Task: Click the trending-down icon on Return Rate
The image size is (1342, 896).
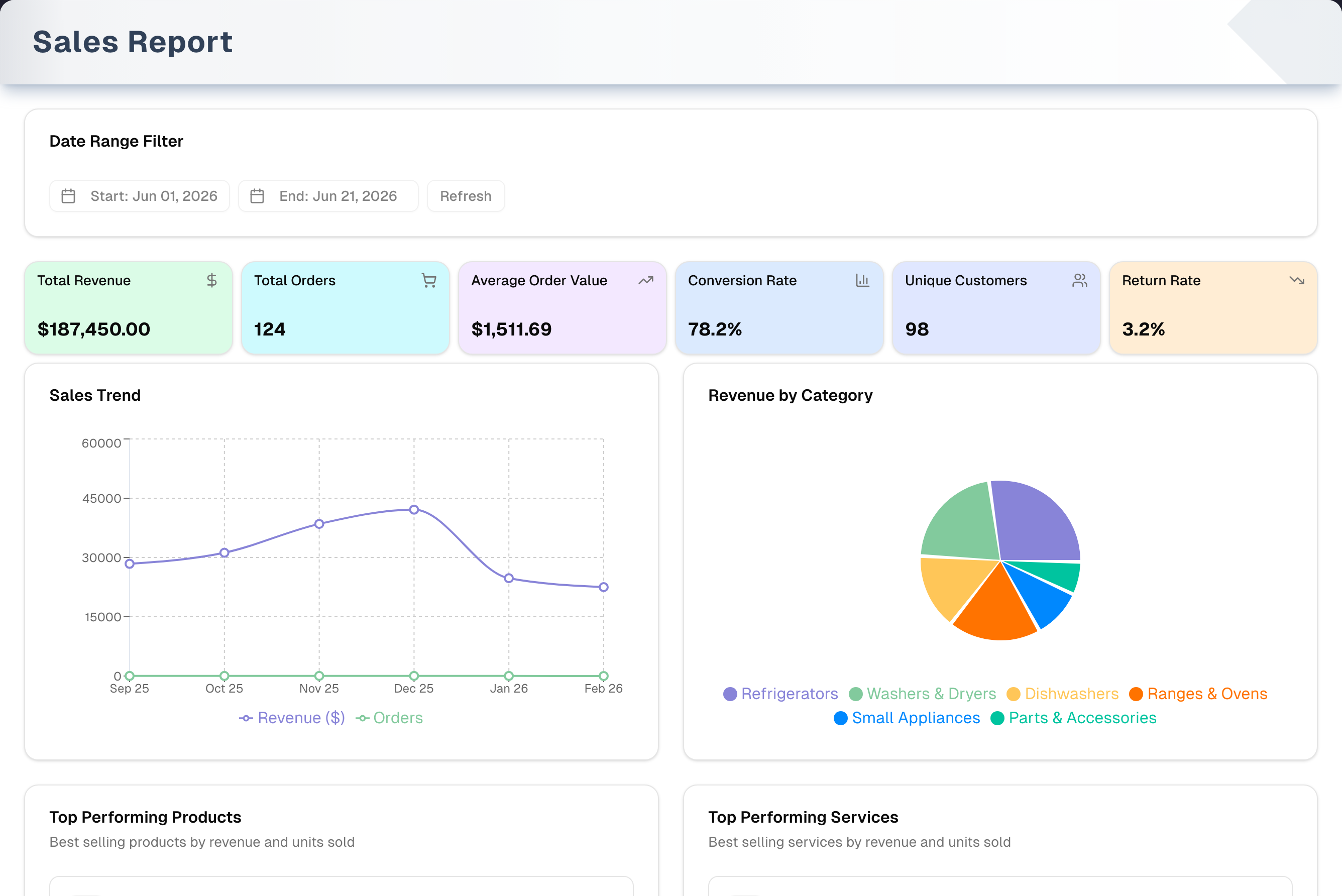Action: click(1297, 280)
